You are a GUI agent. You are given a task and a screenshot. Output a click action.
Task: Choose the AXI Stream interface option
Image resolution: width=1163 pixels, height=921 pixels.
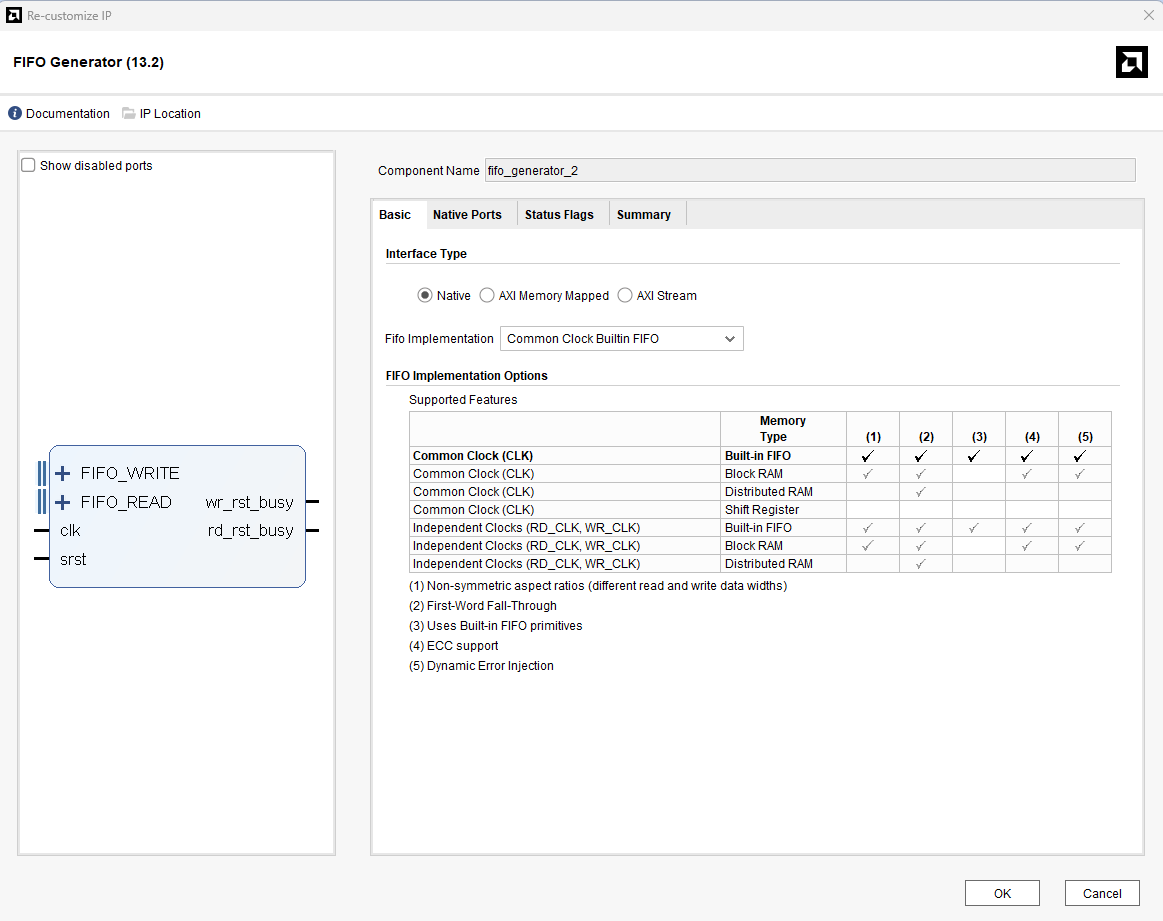coord(625,296)
